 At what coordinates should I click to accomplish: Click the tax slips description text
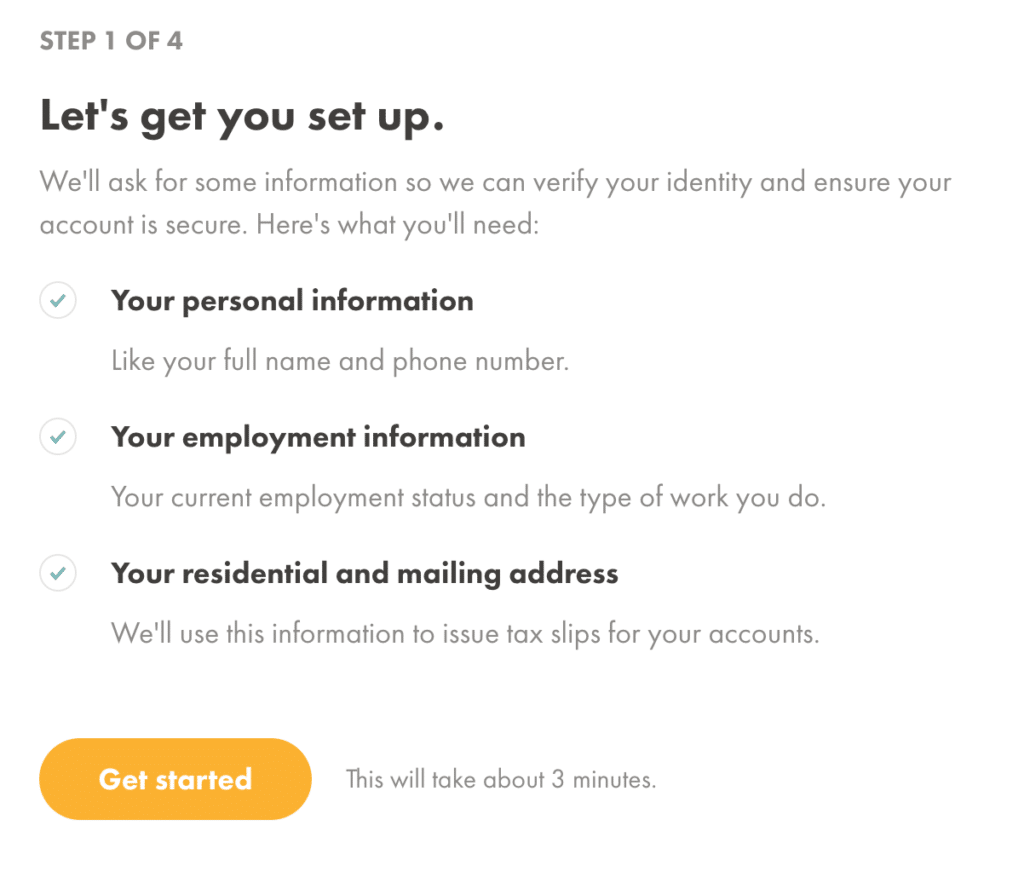465,634
